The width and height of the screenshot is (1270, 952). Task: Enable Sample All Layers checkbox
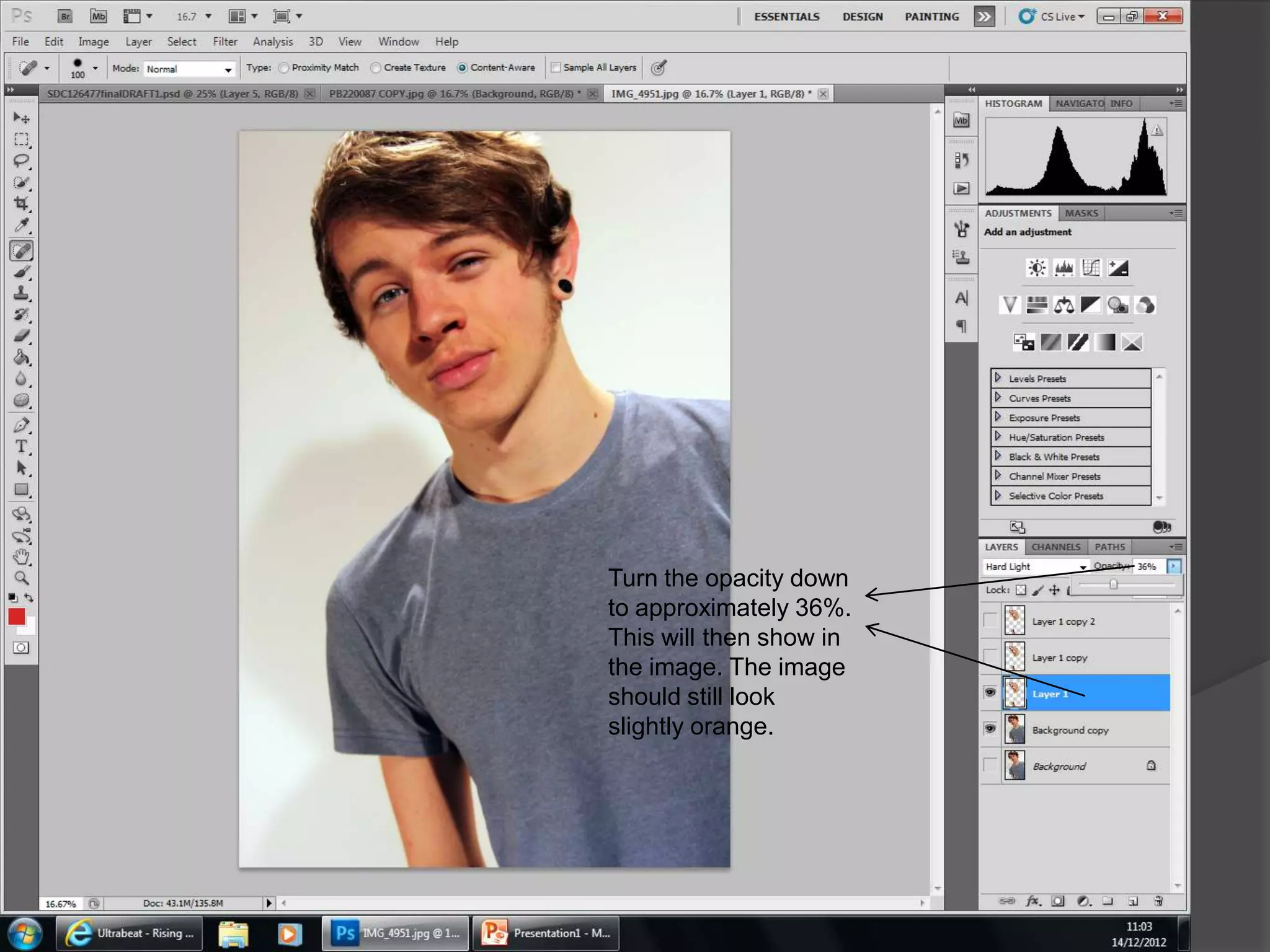coord(556,68)
